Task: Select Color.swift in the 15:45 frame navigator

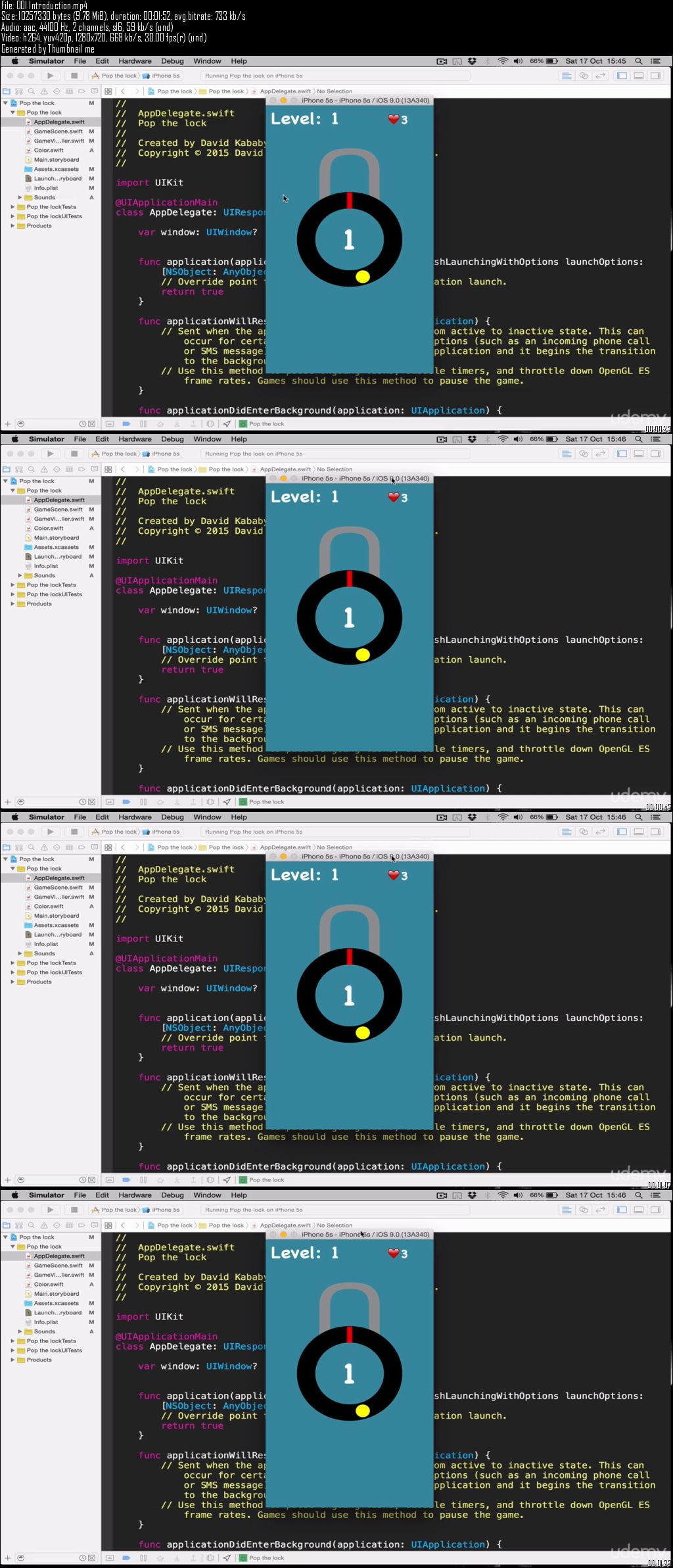Action: (x=49, y=150)
